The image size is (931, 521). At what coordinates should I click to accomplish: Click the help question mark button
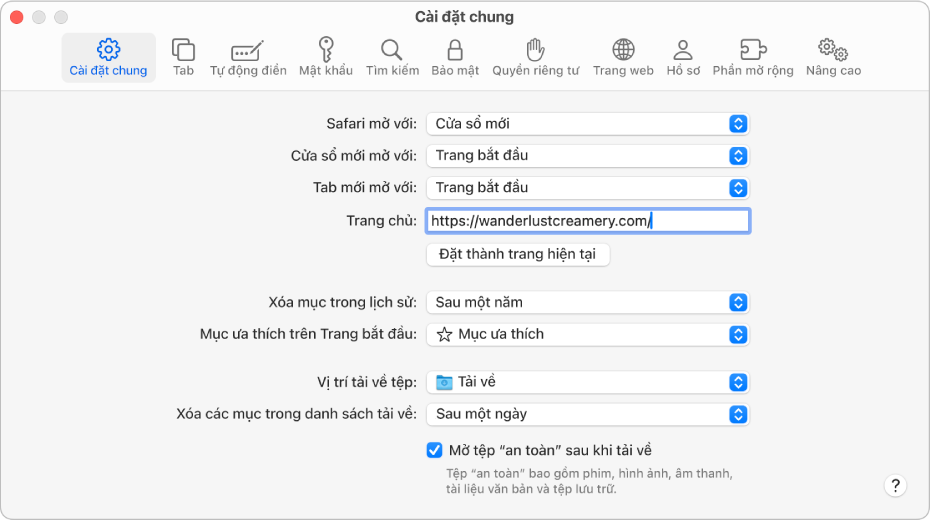[895, 486]
